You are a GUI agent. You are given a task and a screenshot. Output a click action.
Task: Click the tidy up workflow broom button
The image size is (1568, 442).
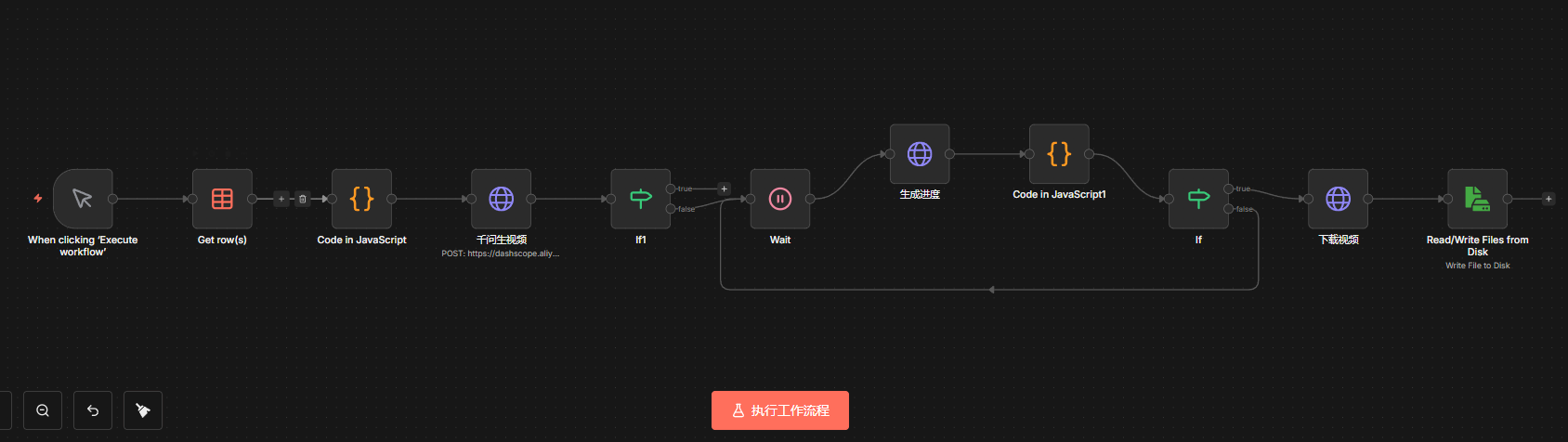(143, 410)
